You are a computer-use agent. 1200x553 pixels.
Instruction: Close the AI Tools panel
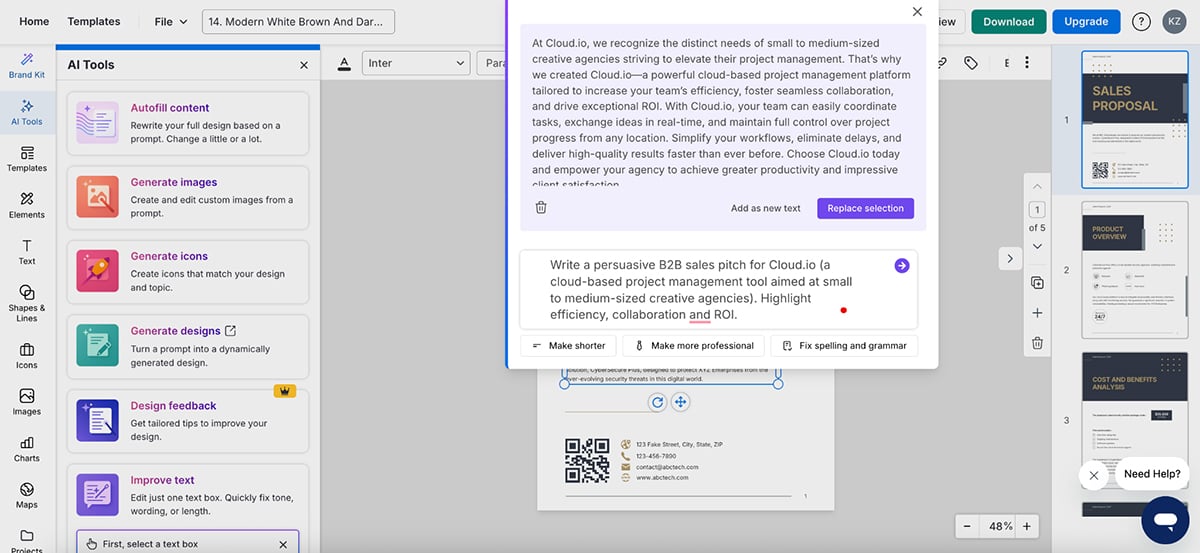point(304,65)
